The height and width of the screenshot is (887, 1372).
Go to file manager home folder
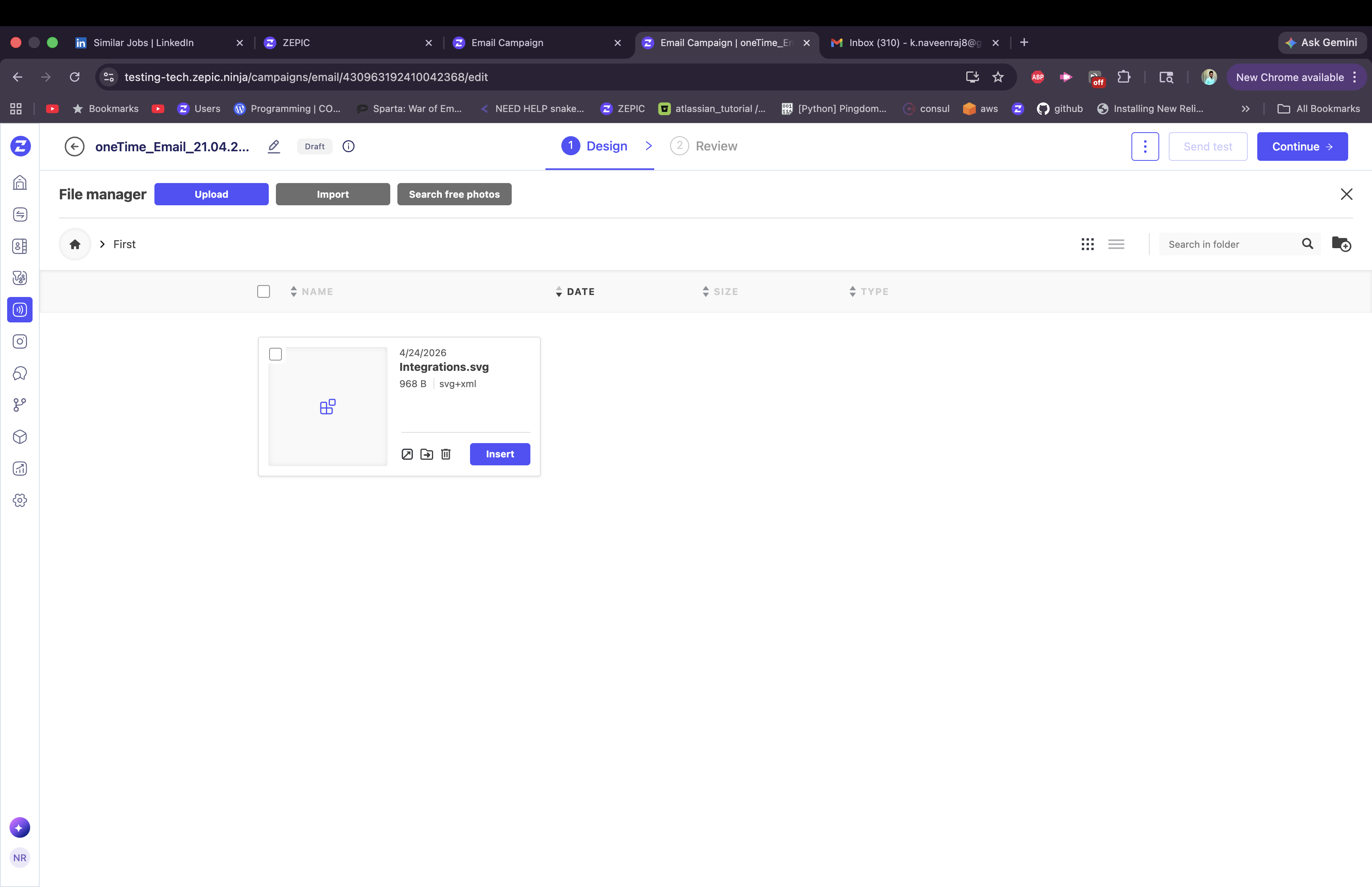75,244
